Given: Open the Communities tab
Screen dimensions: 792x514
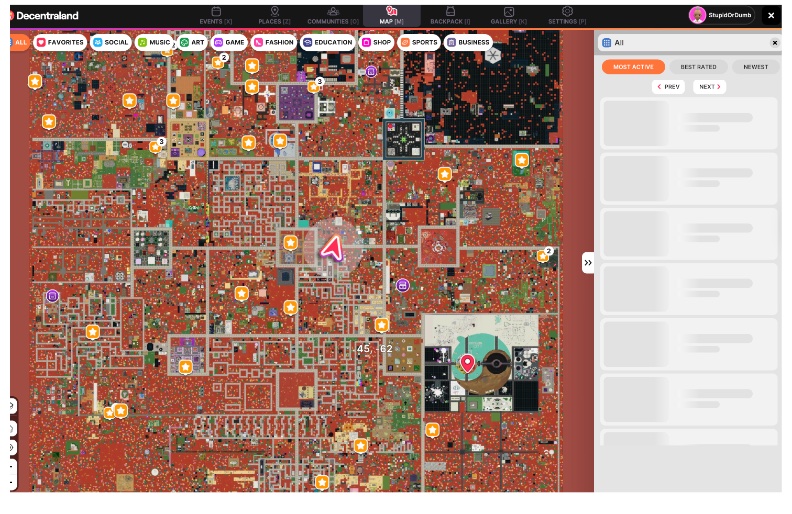Looking at the screenshot, I should (333, 16).
